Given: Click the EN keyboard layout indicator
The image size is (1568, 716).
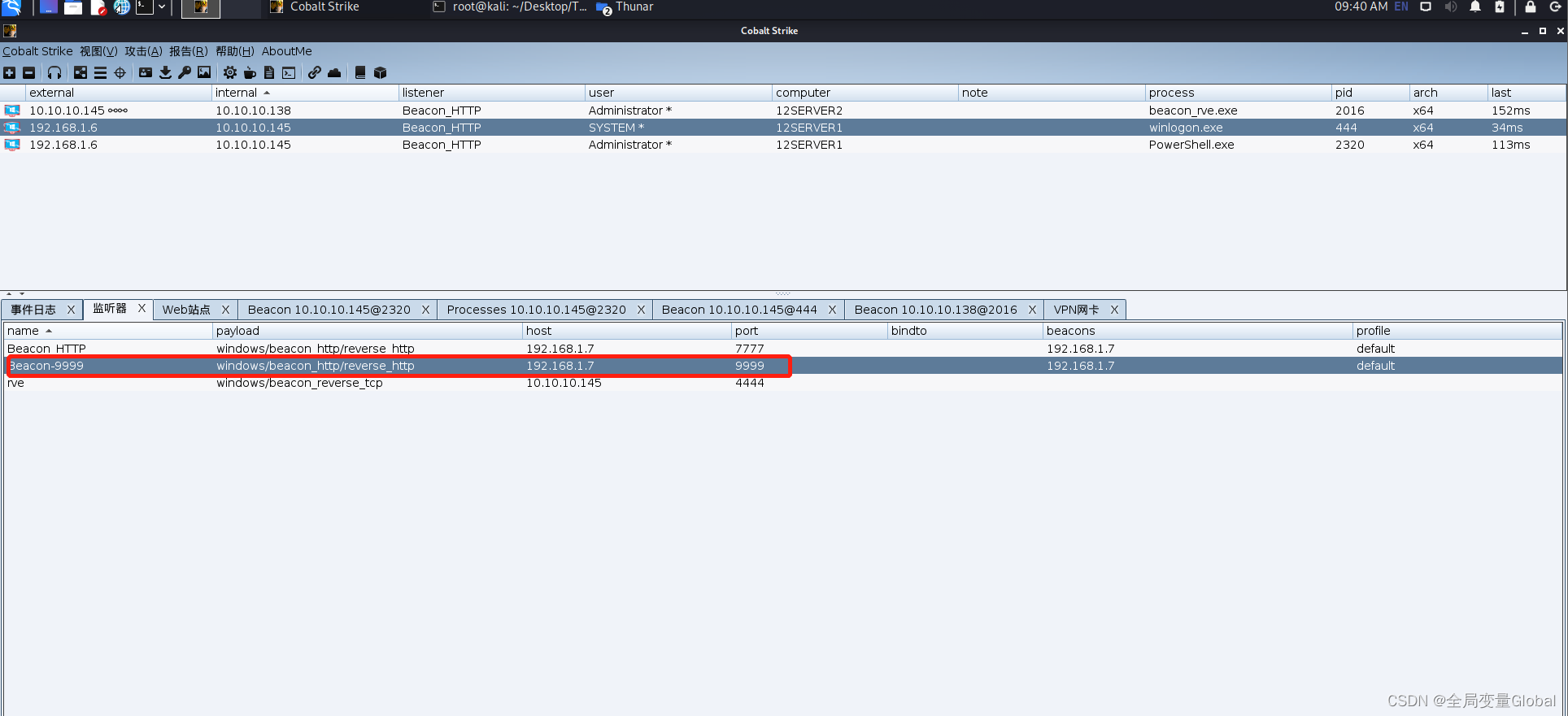Looking at the screenshot, I should pos(1401,7).
